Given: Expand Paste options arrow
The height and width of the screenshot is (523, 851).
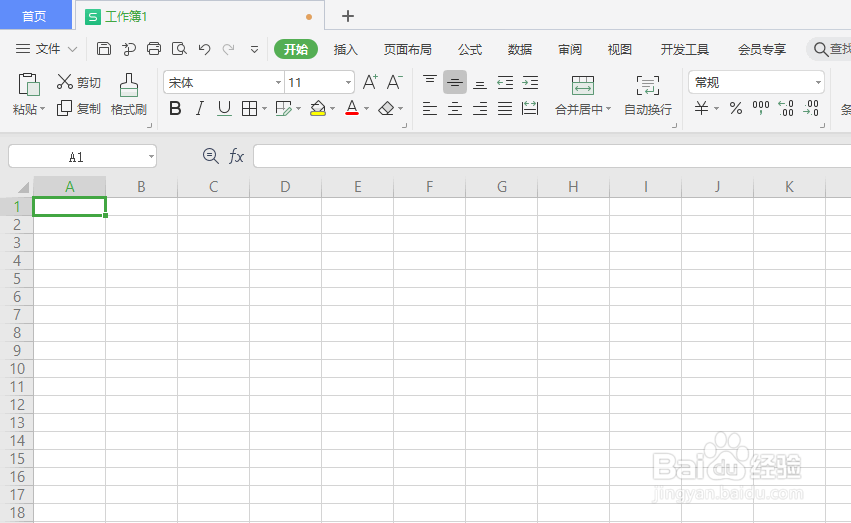Looking at the screenshot, I should (x=42, y=109).
